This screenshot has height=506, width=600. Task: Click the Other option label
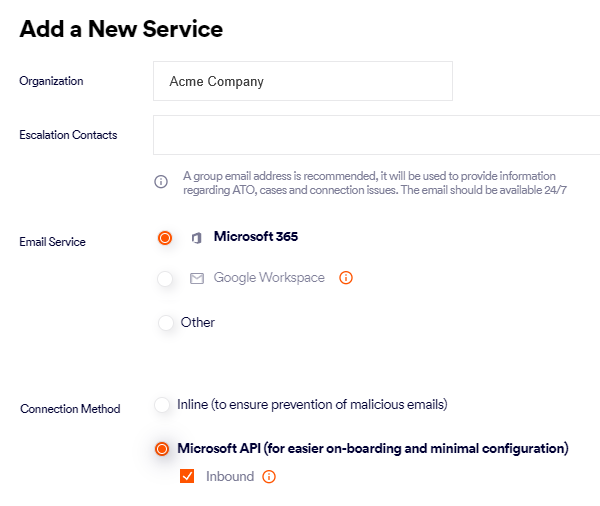pos(198,322)
